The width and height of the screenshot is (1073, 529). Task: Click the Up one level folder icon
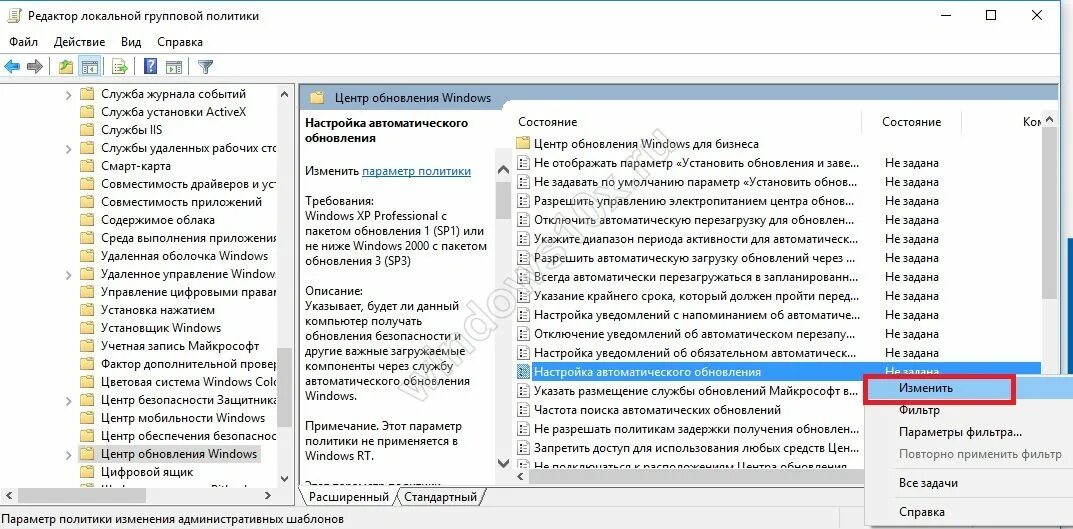pos(66,66)
